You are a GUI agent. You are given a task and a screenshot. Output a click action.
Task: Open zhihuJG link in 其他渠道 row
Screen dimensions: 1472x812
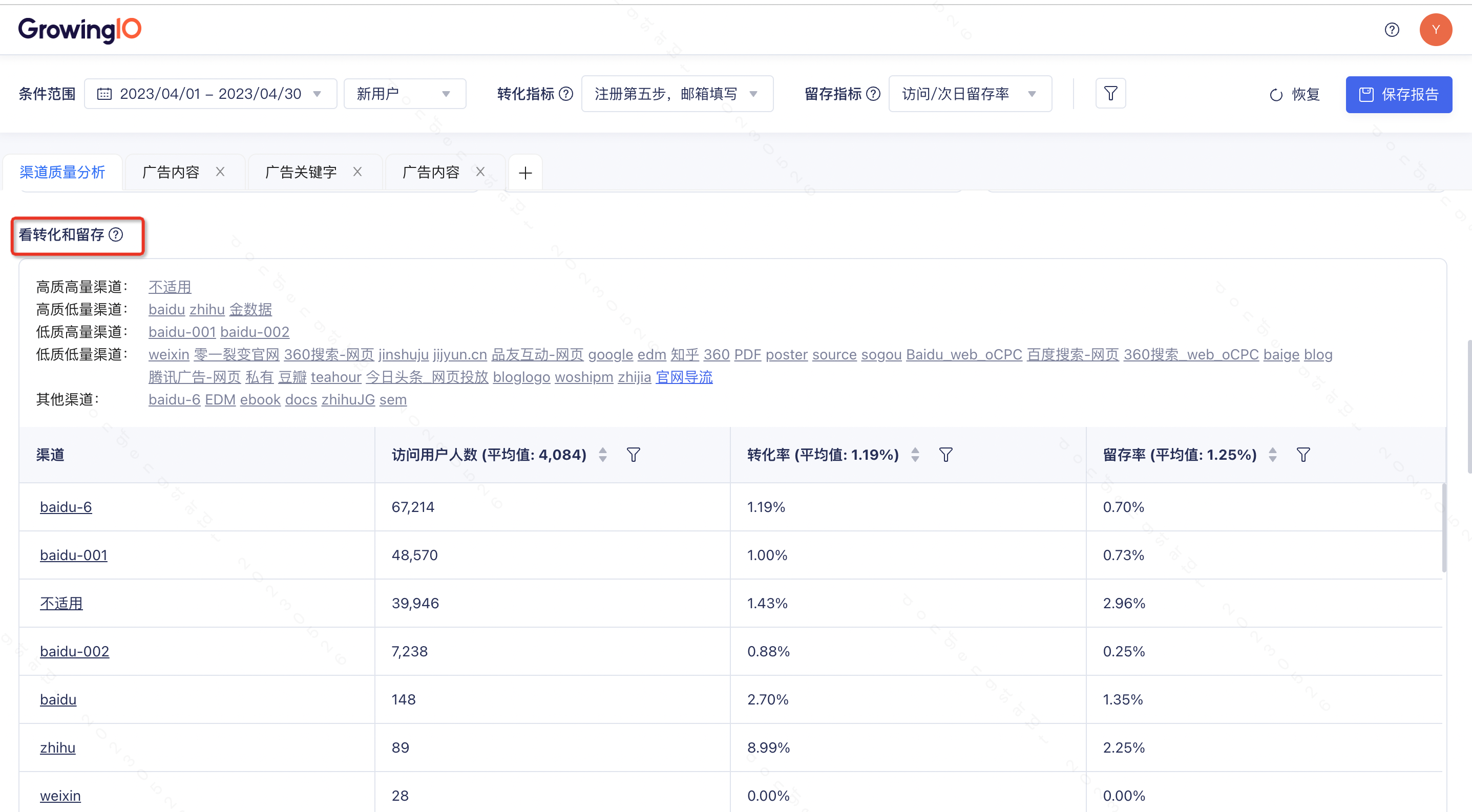pyautogui.click(x=348, y=399)
